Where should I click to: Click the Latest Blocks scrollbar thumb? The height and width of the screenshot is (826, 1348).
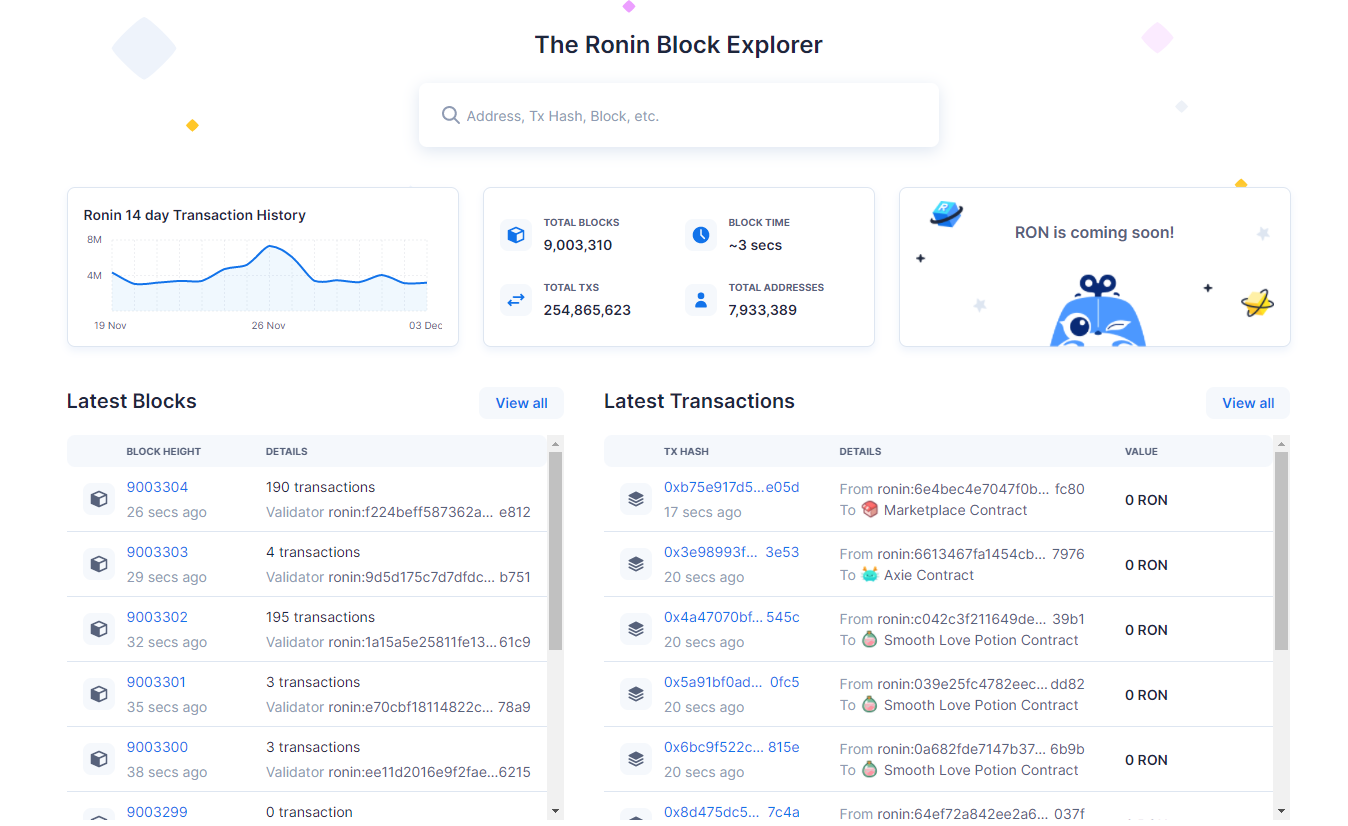[x=556, y=551]
